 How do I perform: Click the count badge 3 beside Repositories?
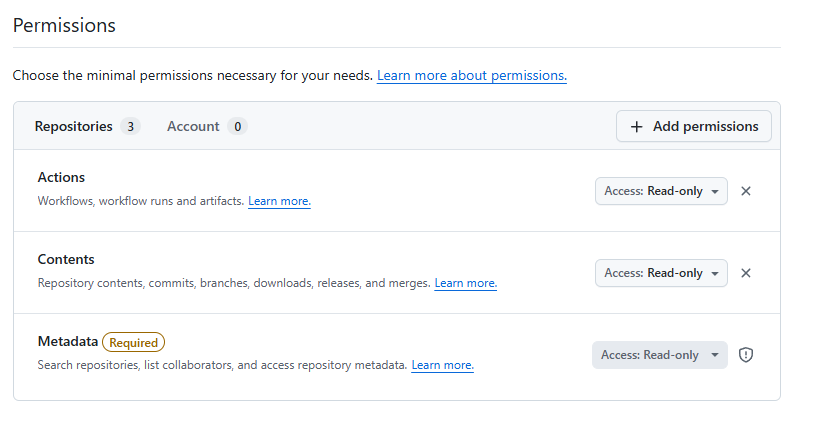(131, 126)
